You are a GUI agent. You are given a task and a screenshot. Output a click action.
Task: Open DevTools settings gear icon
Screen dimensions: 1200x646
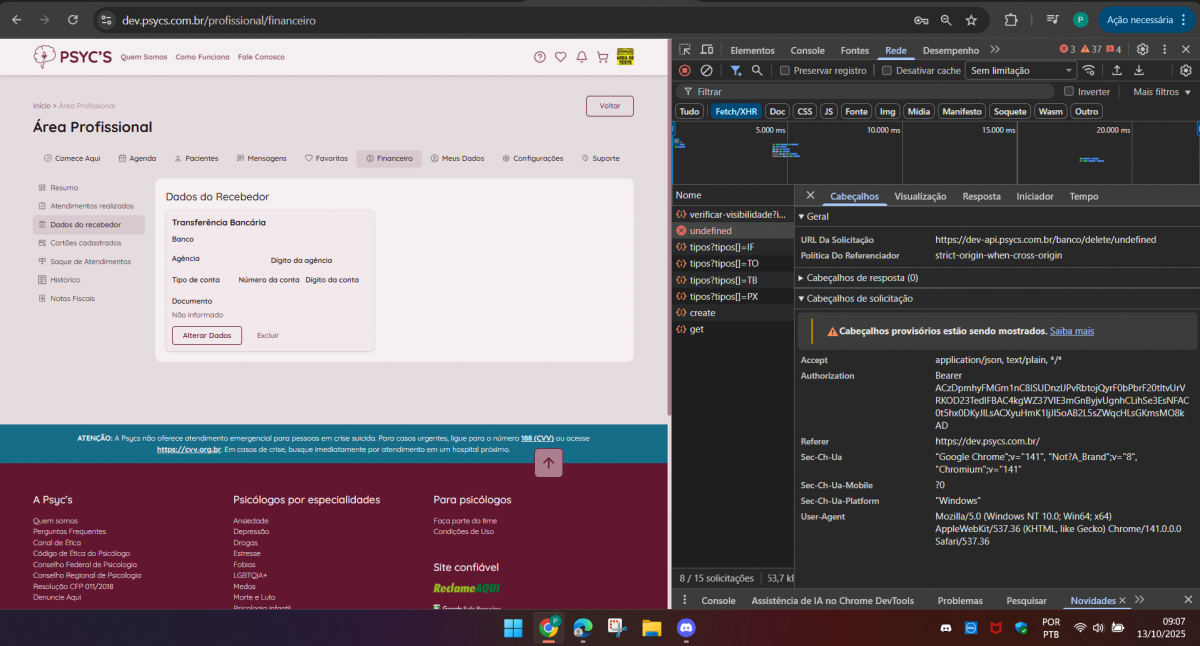tap(1142, 50)
